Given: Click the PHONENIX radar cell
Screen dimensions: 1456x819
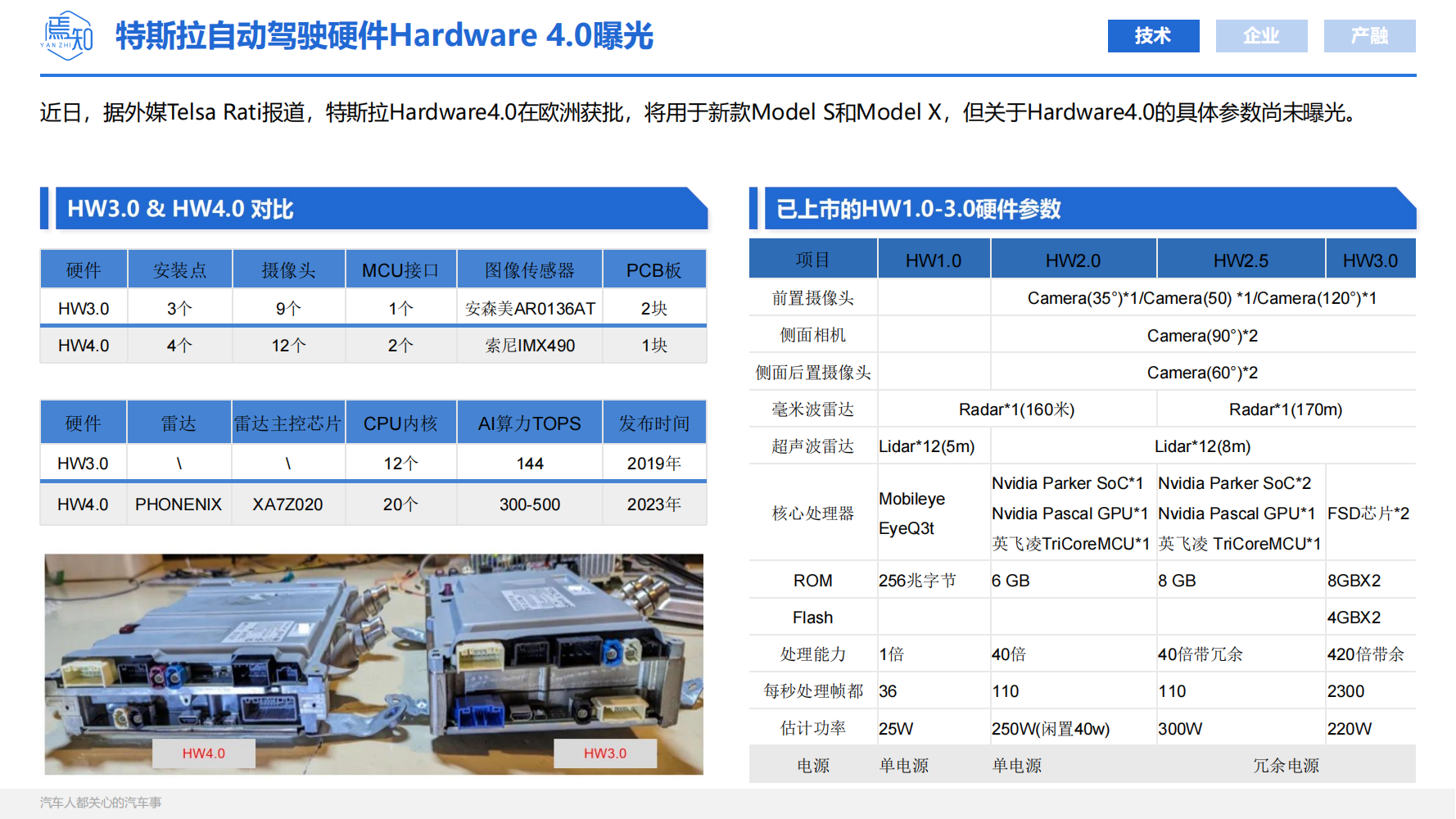Looking at the screenshot, I should (179, 505).
